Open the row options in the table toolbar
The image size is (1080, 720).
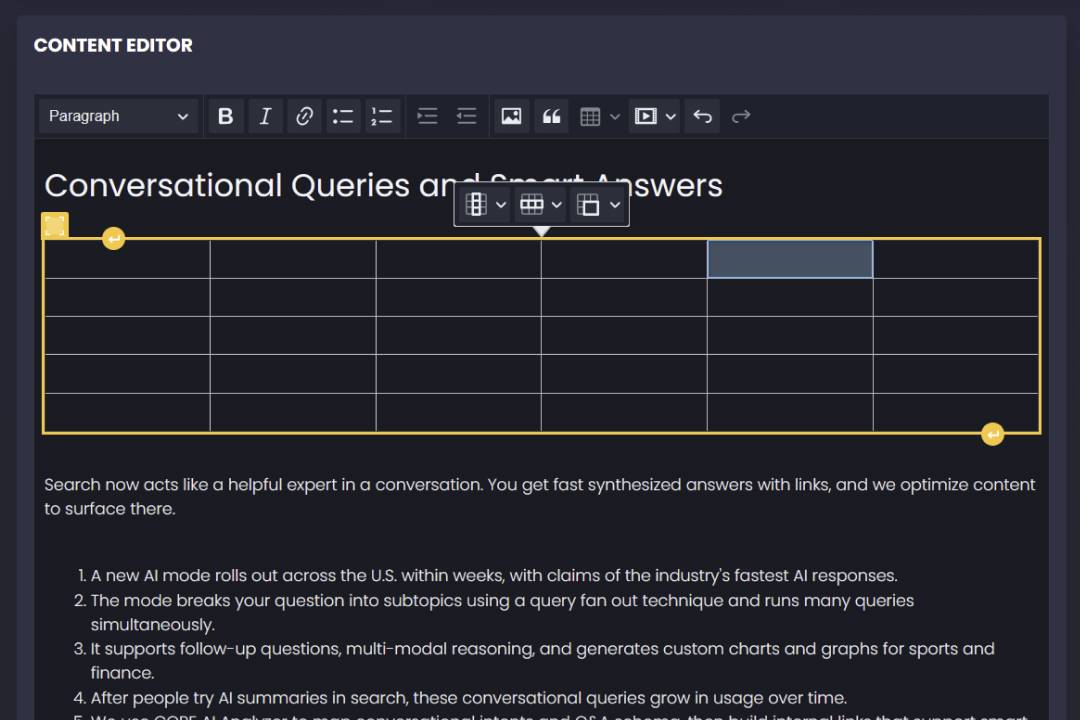[x=533, y=204]
